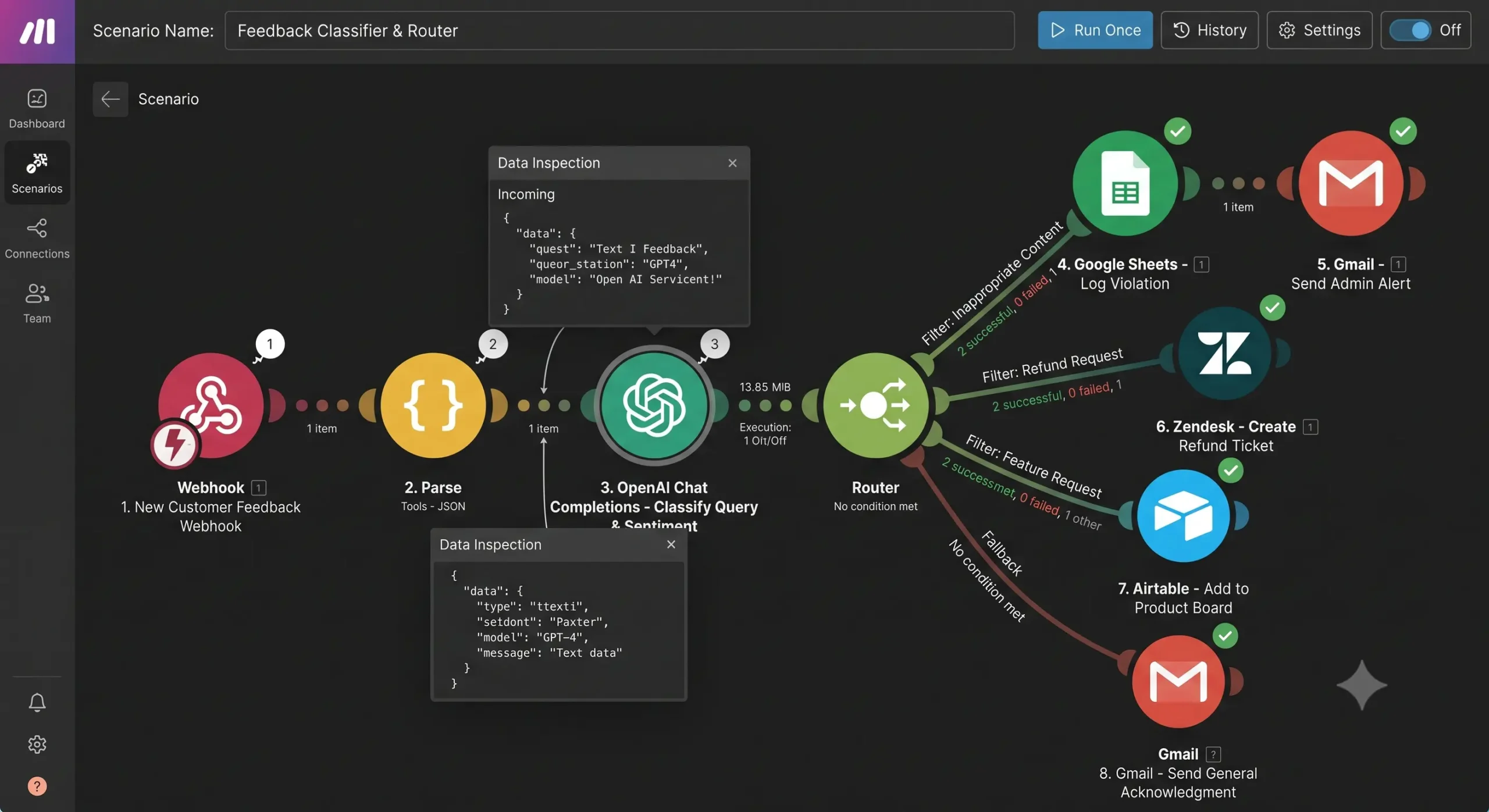Click the back arrow beside Scenario
Viewport: 1489px width, 812px height.
111,99
